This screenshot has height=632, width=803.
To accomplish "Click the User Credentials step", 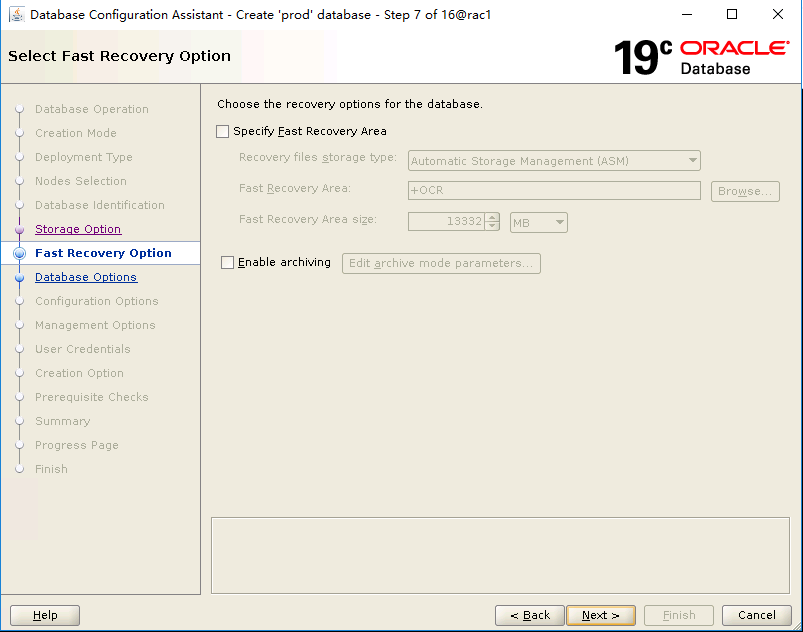I will (x=82, y=349).
